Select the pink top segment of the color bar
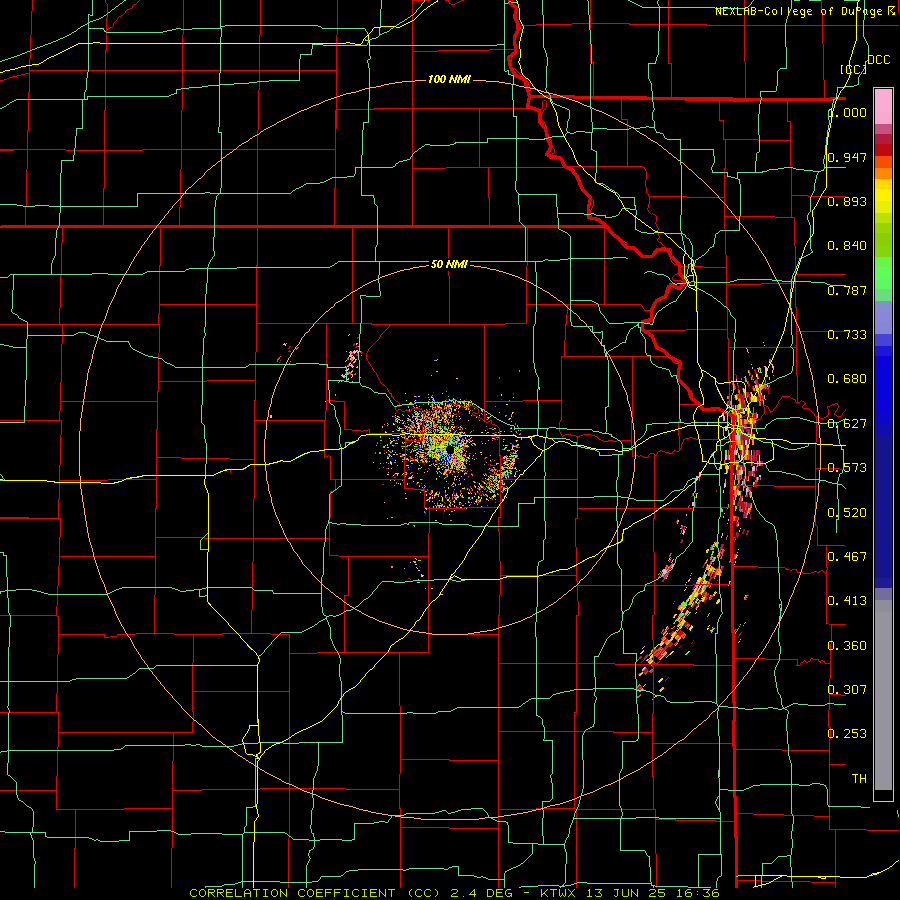The width and height of the screenshot is (900, 900). click(x=883, y=107)
